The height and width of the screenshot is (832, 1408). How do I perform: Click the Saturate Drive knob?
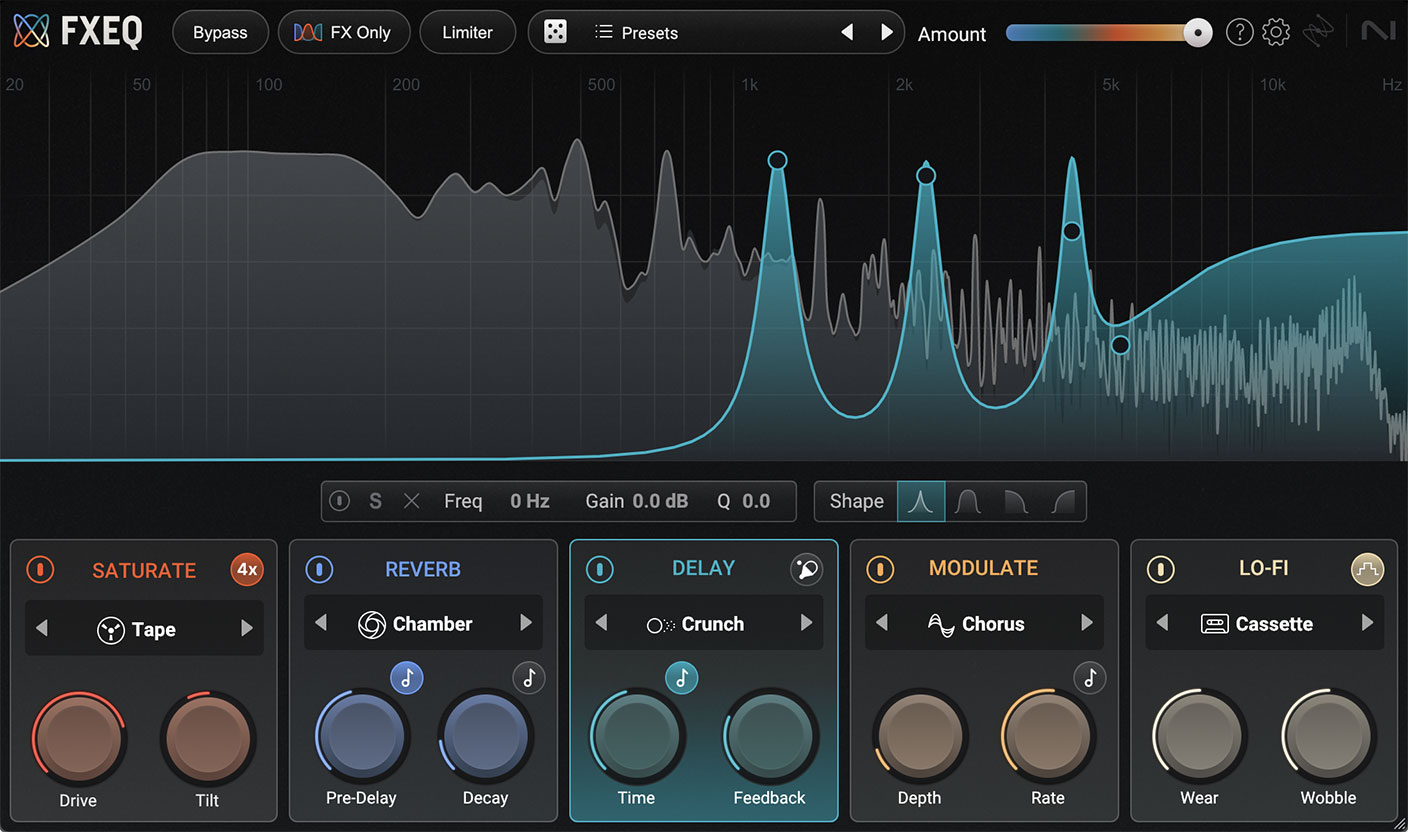pyautogui.click(x=78, y=738)
